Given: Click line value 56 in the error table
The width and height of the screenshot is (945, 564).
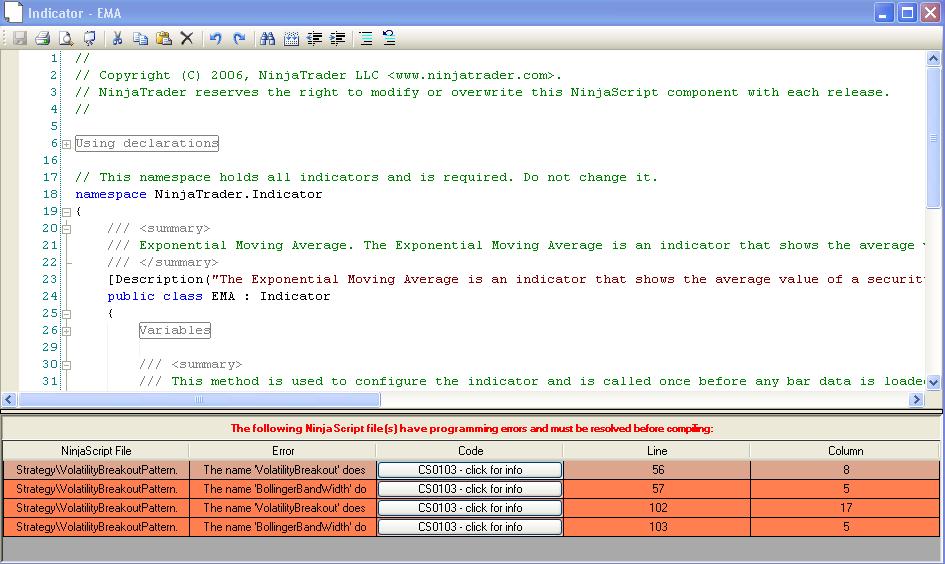Looking at the screenshot, I should [x=658, y=470].
